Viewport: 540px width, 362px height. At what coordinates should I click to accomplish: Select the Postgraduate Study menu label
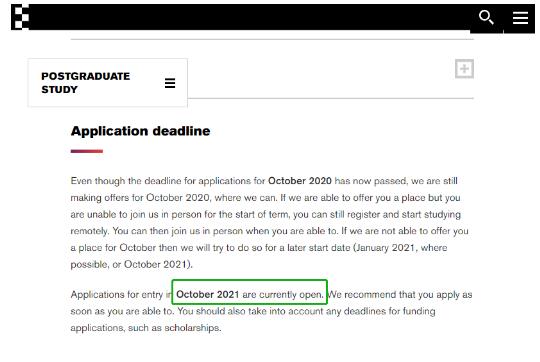click(85, 83)
